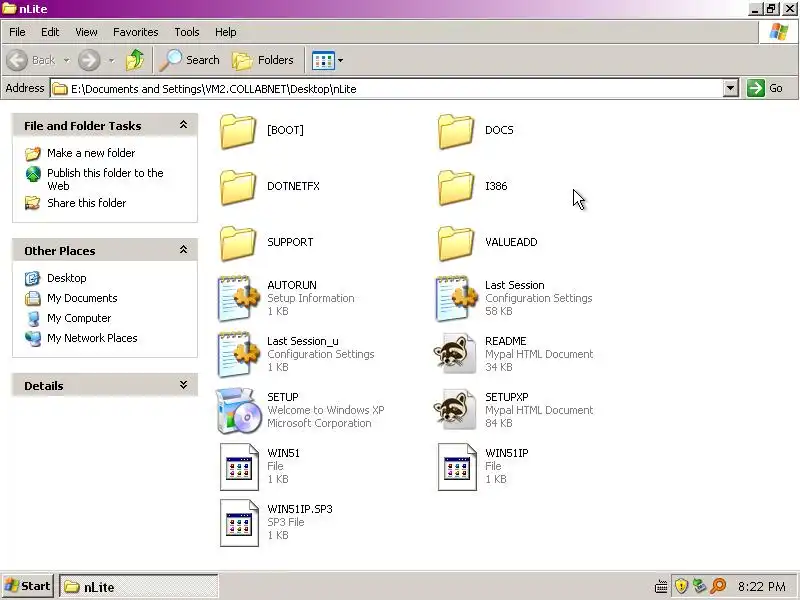Click the Start button
800x600 pixels.
[x=27, y=586]
